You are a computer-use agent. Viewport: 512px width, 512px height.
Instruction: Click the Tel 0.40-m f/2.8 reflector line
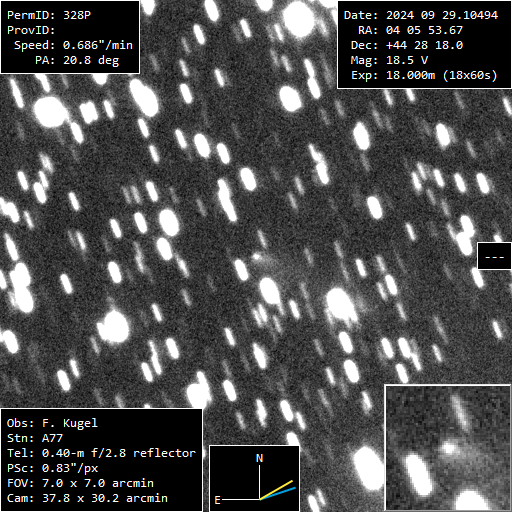(x=101, y=453)
